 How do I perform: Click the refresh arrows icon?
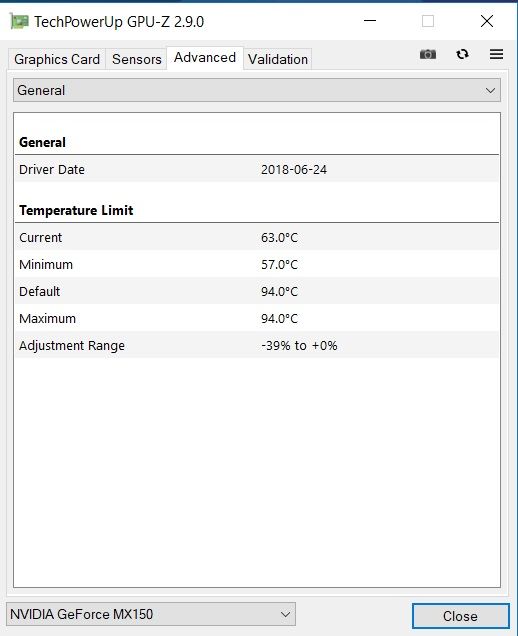[462, 54]
